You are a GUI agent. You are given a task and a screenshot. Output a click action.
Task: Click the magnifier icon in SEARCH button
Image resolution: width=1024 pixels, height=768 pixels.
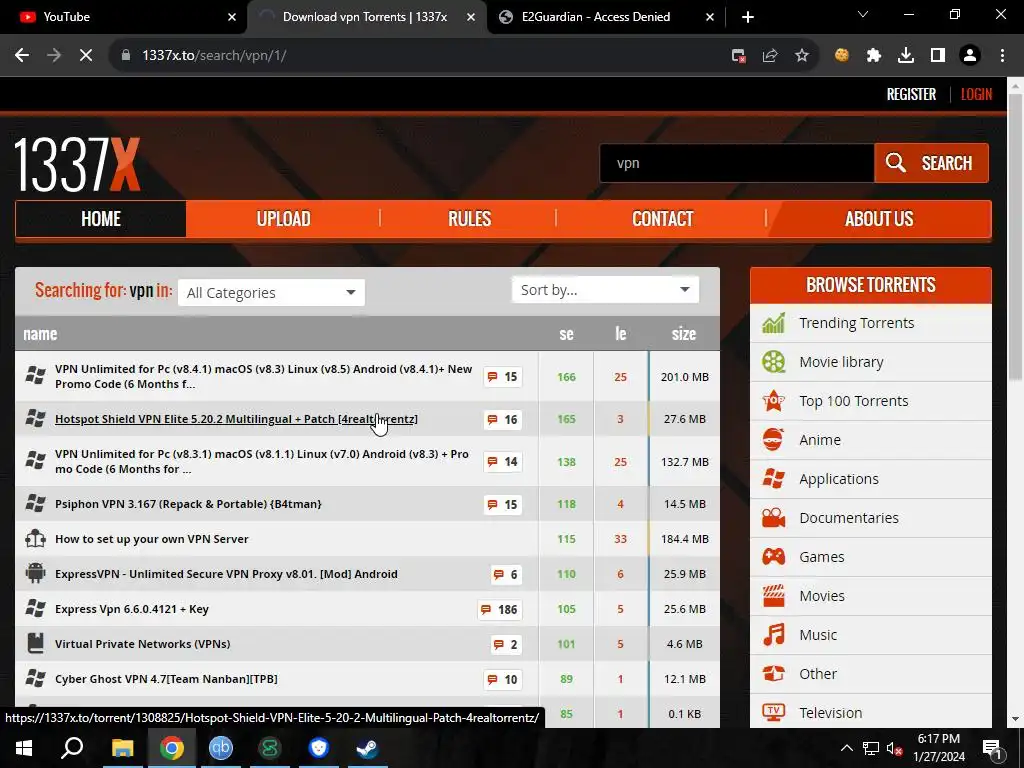click(x=895, y=163)
